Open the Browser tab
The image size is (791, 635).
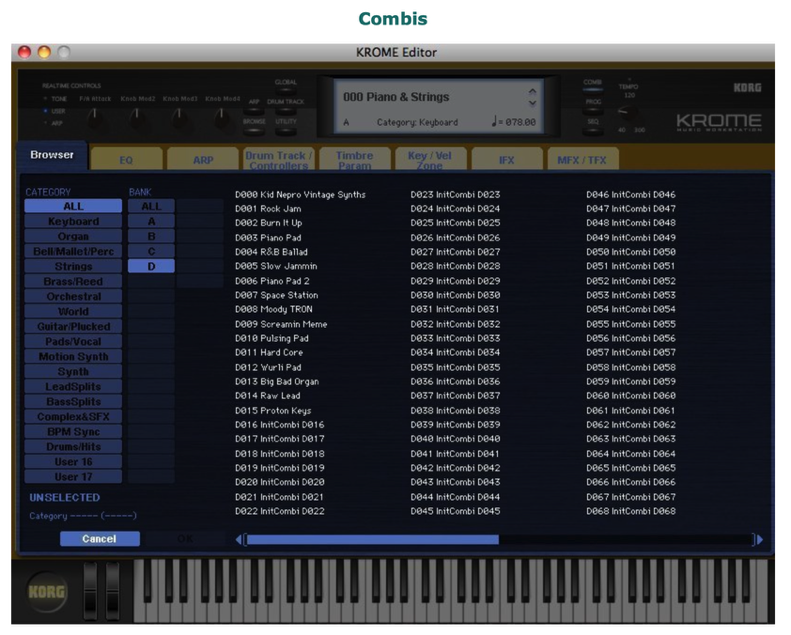pos(52,155)
